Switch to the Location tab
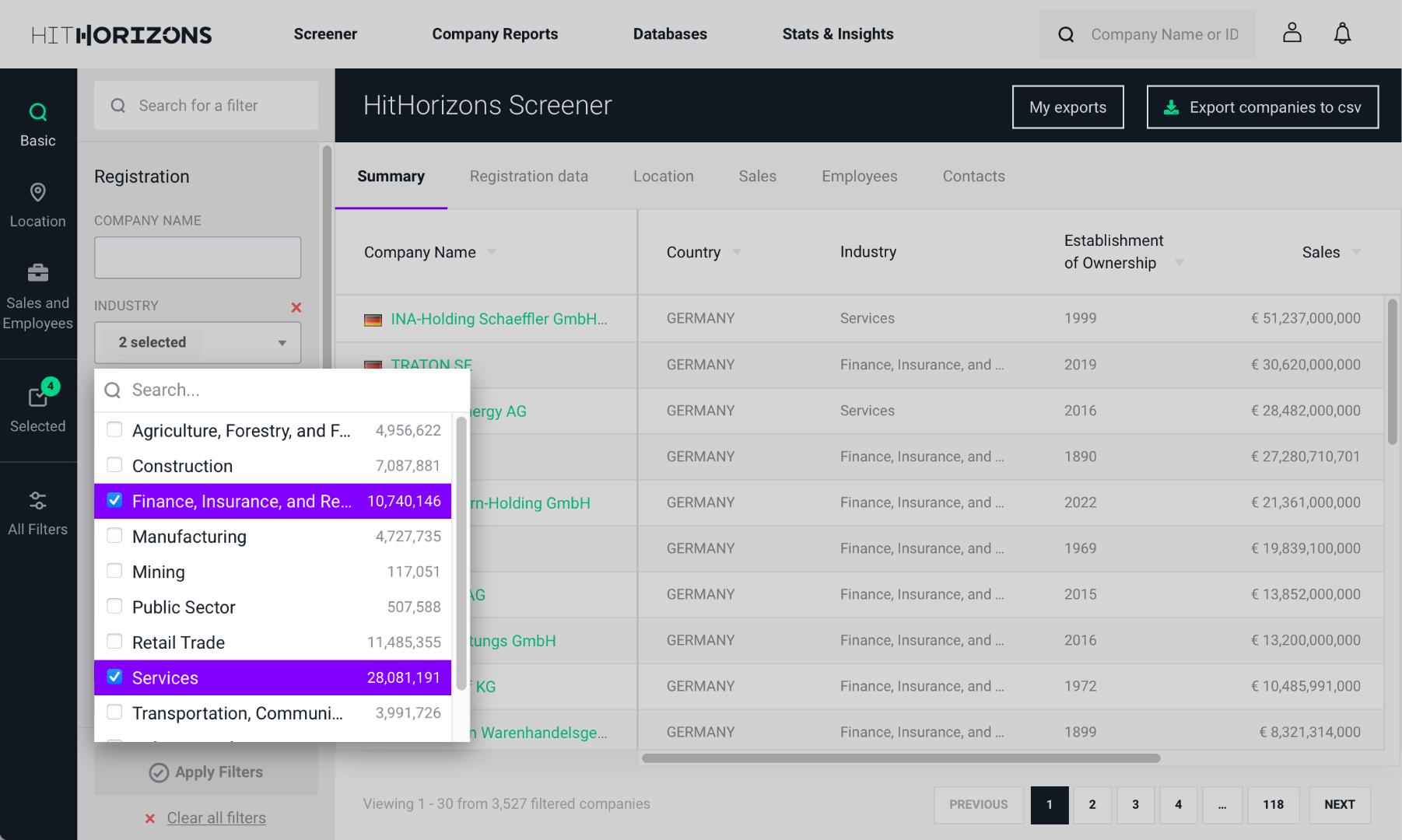1402x840 pixels. 664,177
